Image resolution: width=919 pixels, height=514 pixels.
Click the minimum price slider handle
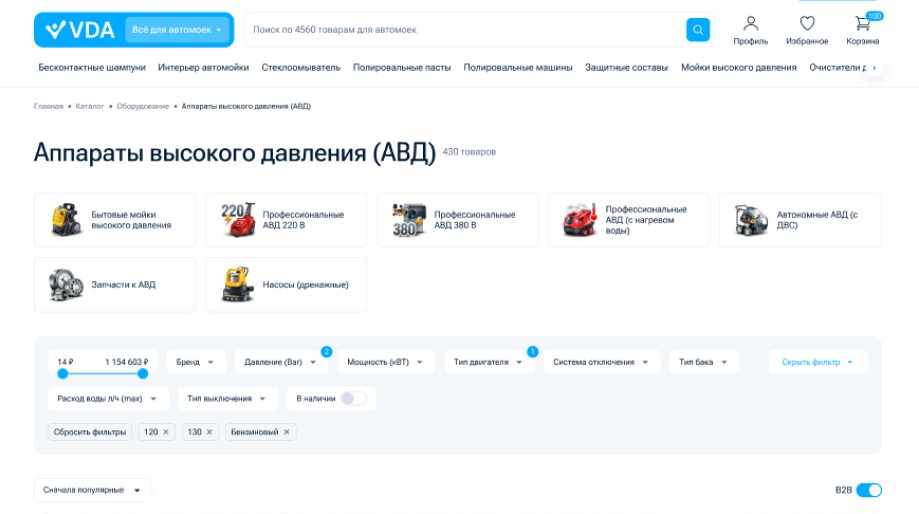click(63, 374)
